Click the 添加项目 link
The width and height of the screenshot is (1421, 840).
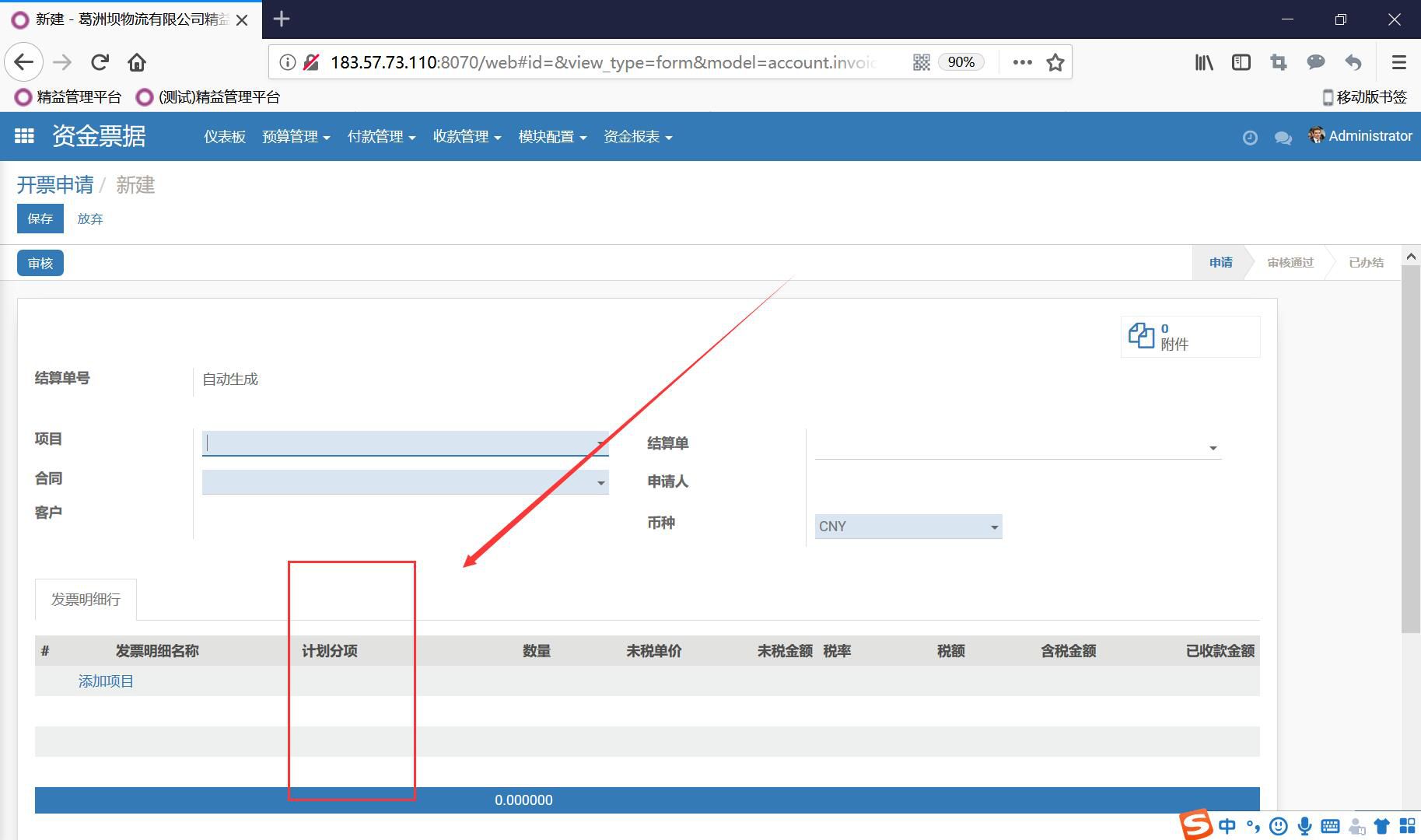(x=106, y=681)
